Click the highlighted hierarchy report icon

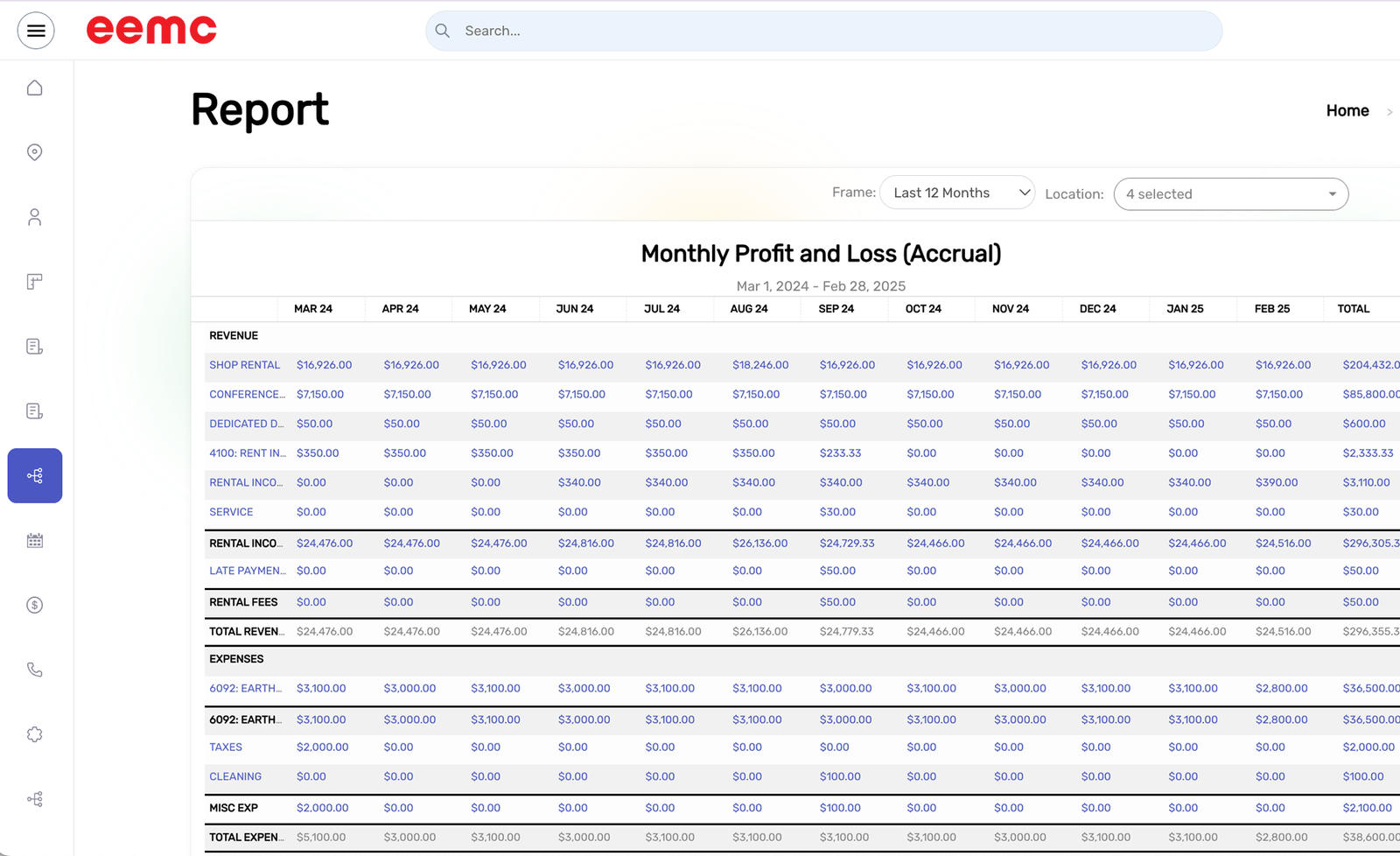[x=35, y=476]
